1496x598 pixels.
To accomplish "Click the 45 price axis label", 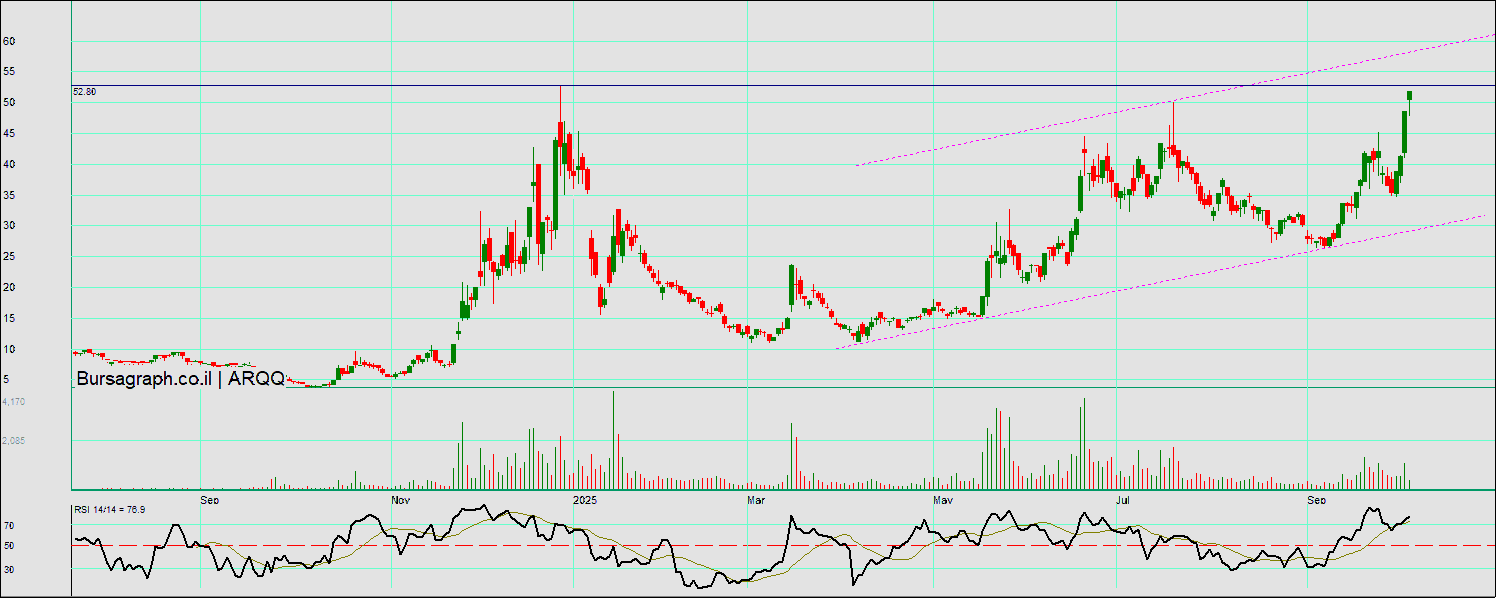I will (8, 134).
